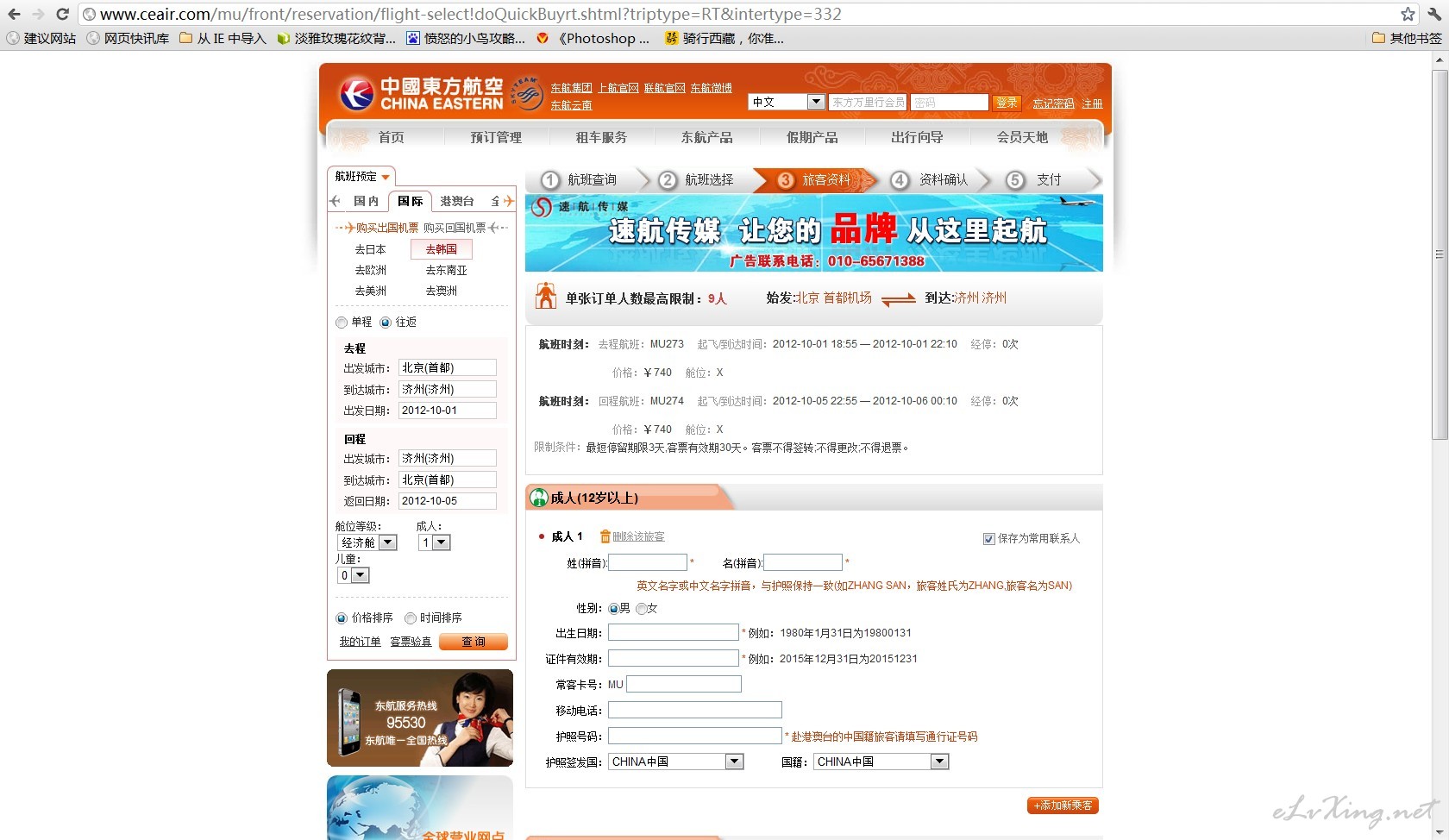Switch to the 港澳台 tab
Viewport: 1449px width, 840px height.
(457, 201)
